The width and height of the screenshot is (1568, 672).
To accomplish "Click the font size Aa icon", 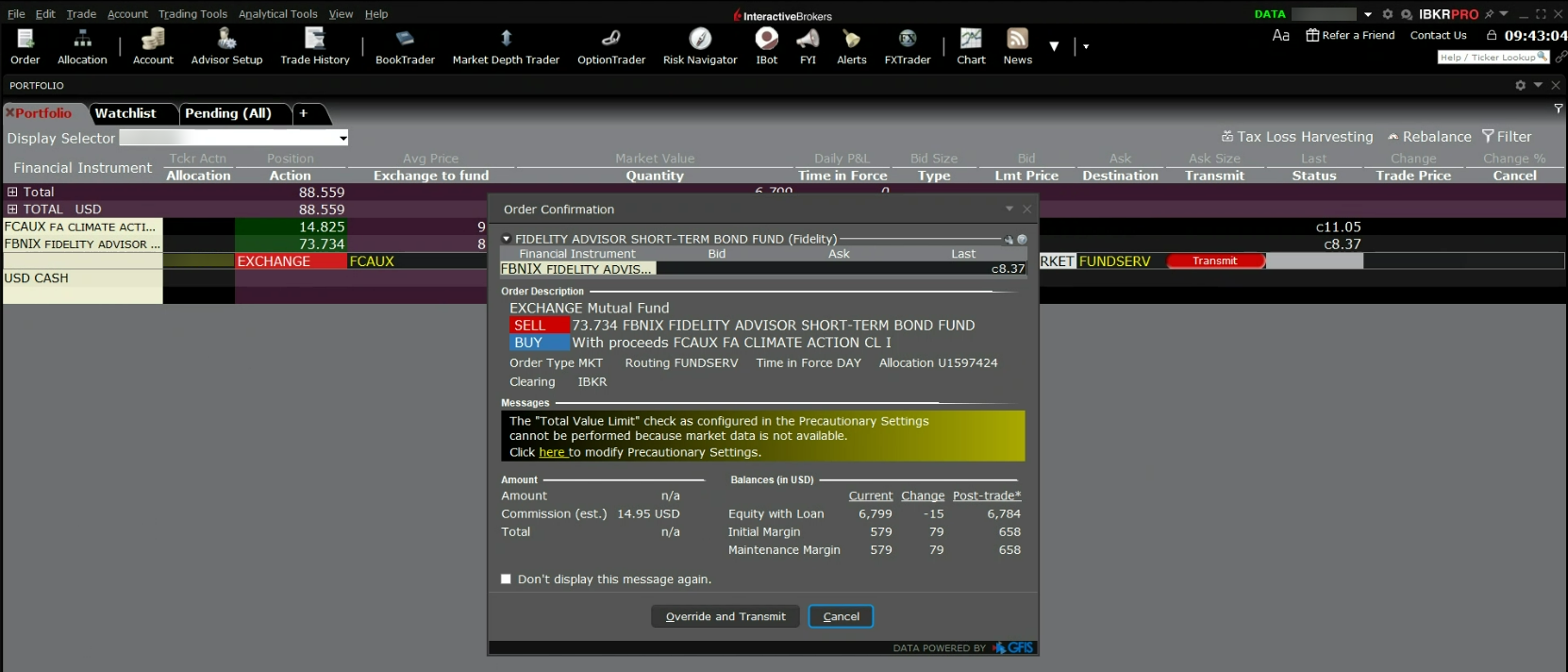I will 1280,35.
